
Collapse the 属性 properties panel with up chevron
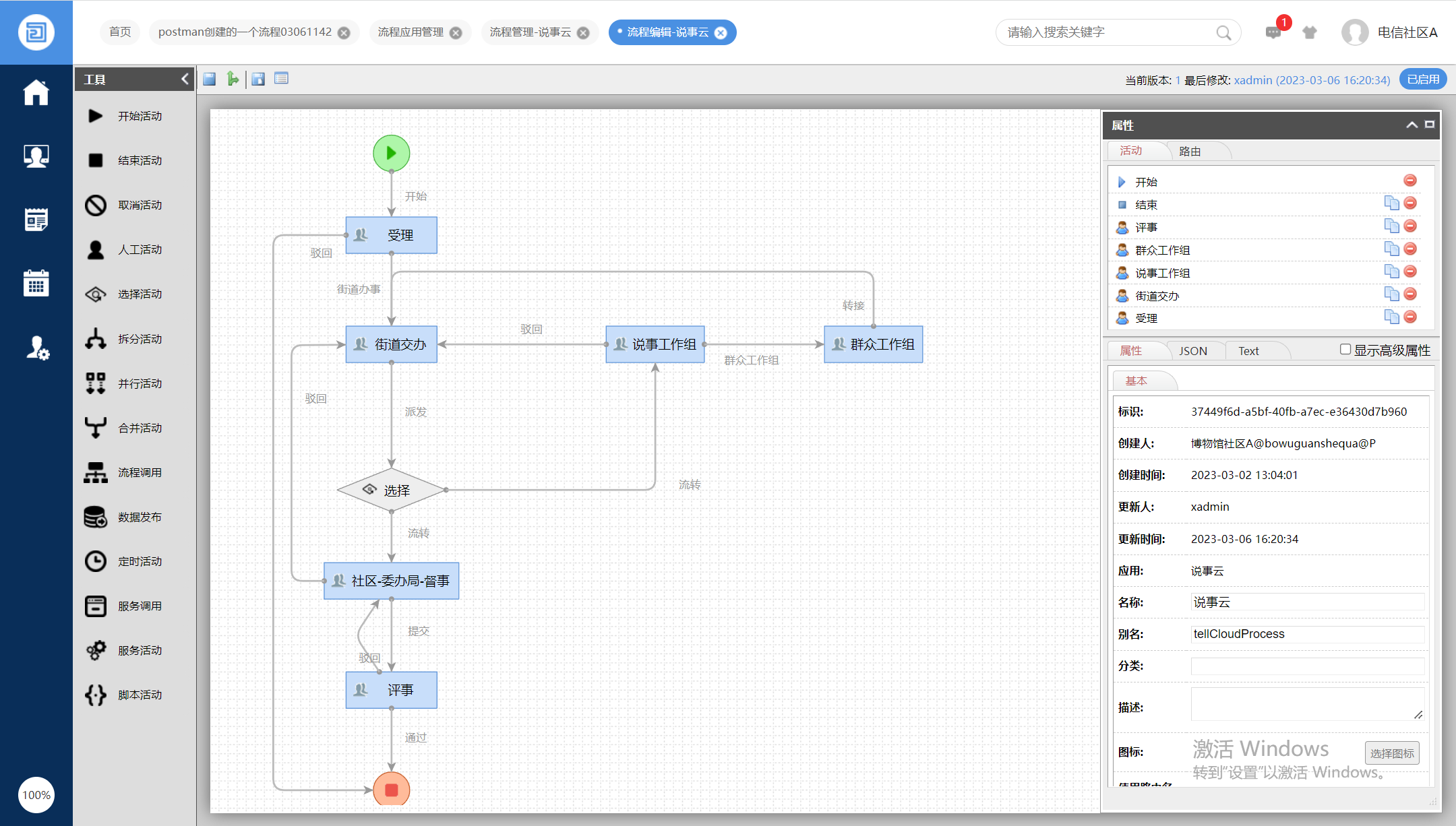(1412, 125)
